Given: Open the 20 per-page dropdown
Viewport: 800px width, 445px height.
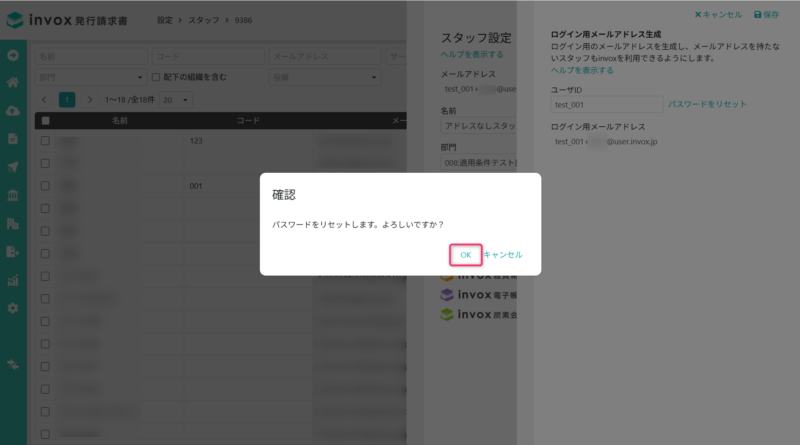Looking at the screenshot, I should pyautogui.click(x=176, y=100).
